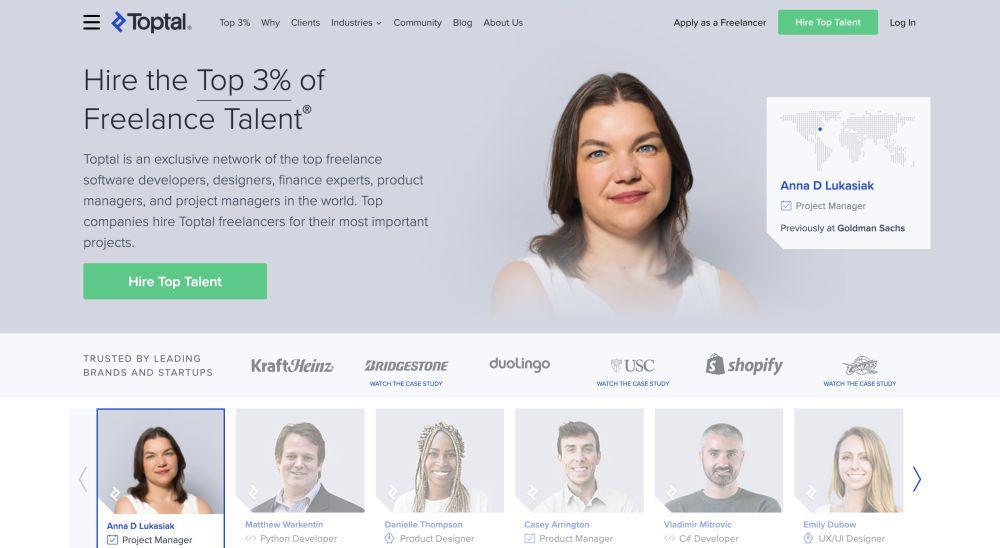Click the Shopify logo
1000x548 pixels.
[x=744, y=365]
